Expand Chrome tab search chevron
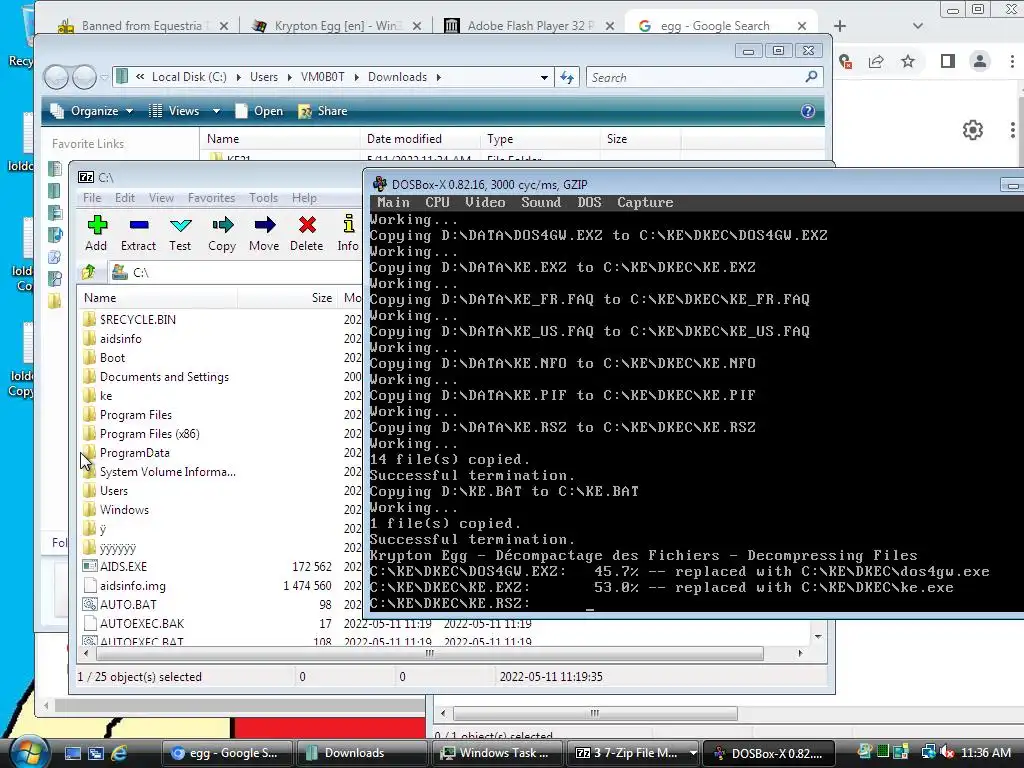1024x768 pixels. 918,26
